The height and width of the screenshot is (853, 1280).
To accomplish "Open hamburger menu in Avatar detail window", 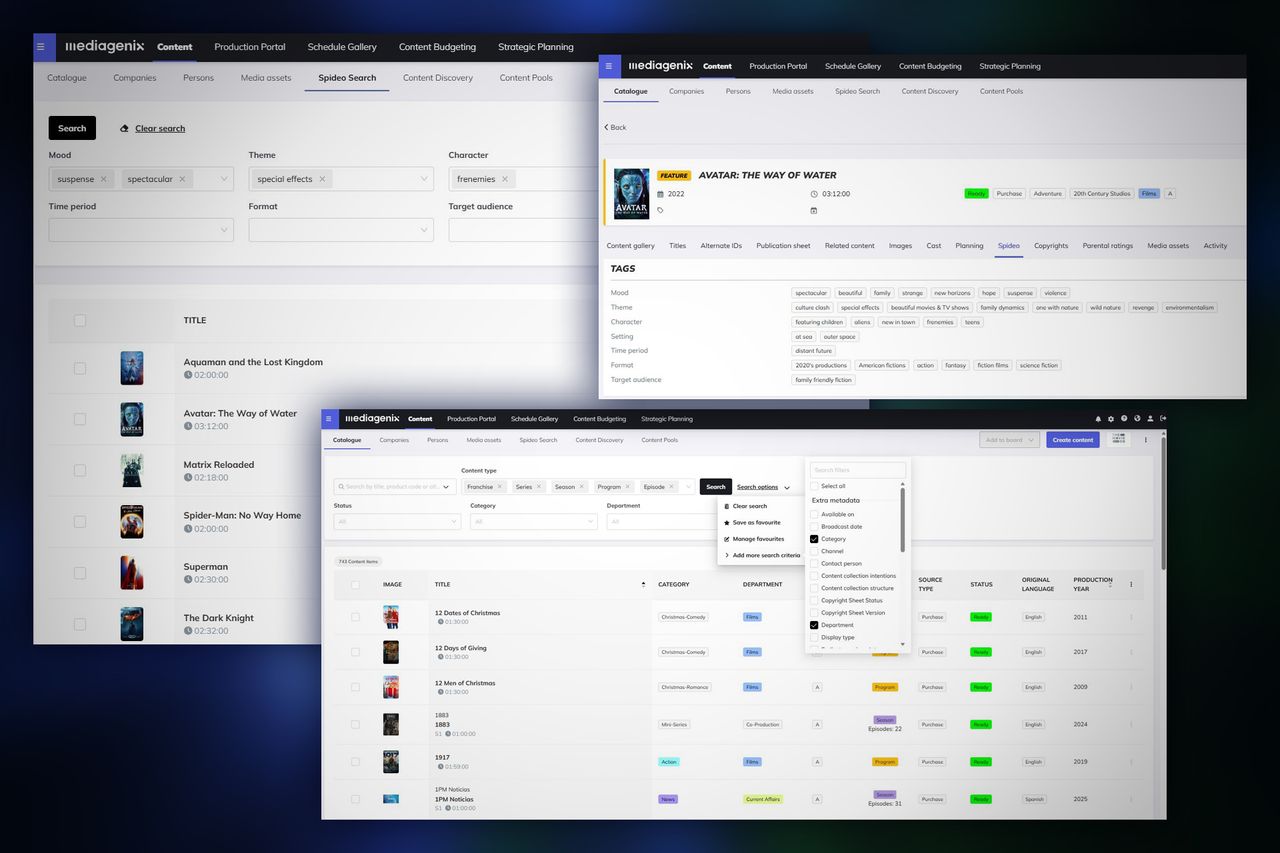I will [608, 66].
